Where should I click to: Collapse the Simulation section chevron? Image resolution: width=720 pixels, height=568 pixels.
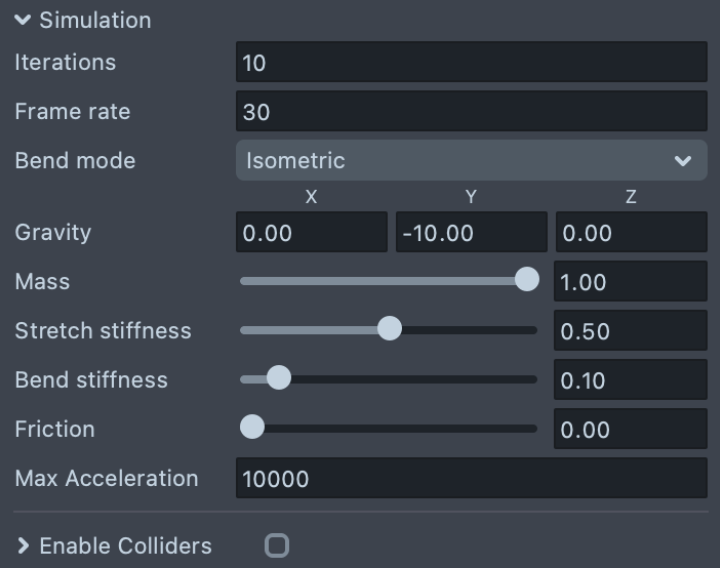click(22, 20)
